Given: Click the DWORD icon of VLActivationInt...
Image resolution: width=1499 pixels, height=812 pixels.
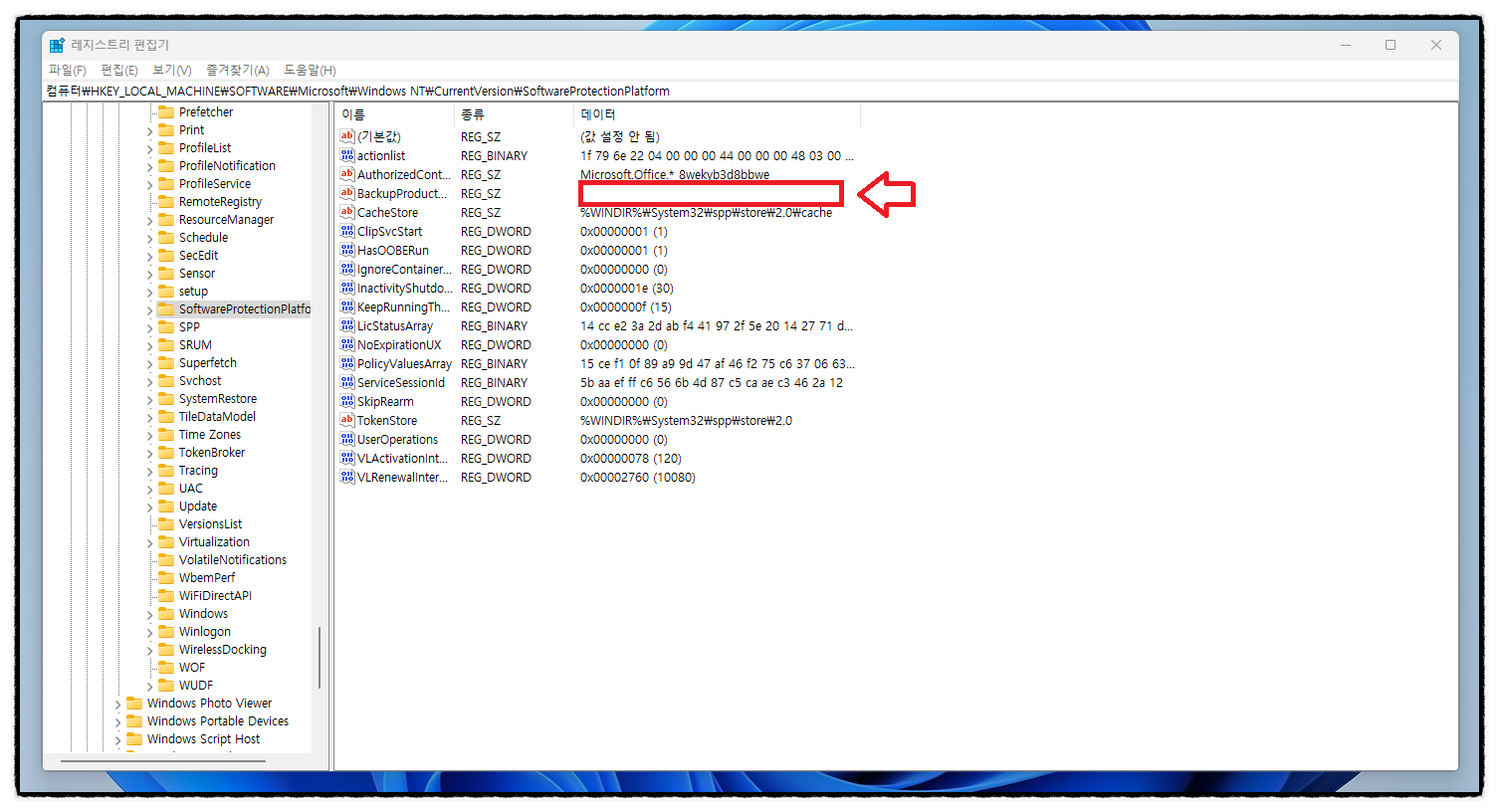Looking at the screenshot, I should pos(347,458).
